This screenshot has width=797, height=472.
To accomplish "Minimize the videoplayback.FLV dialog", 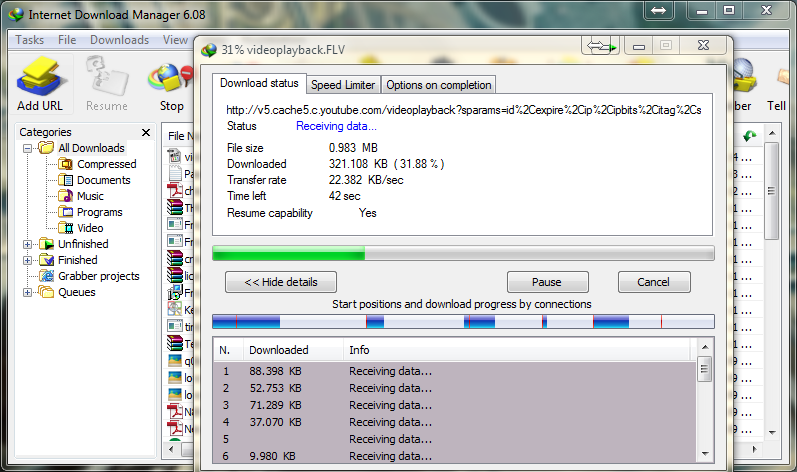I will click(639, 46).
